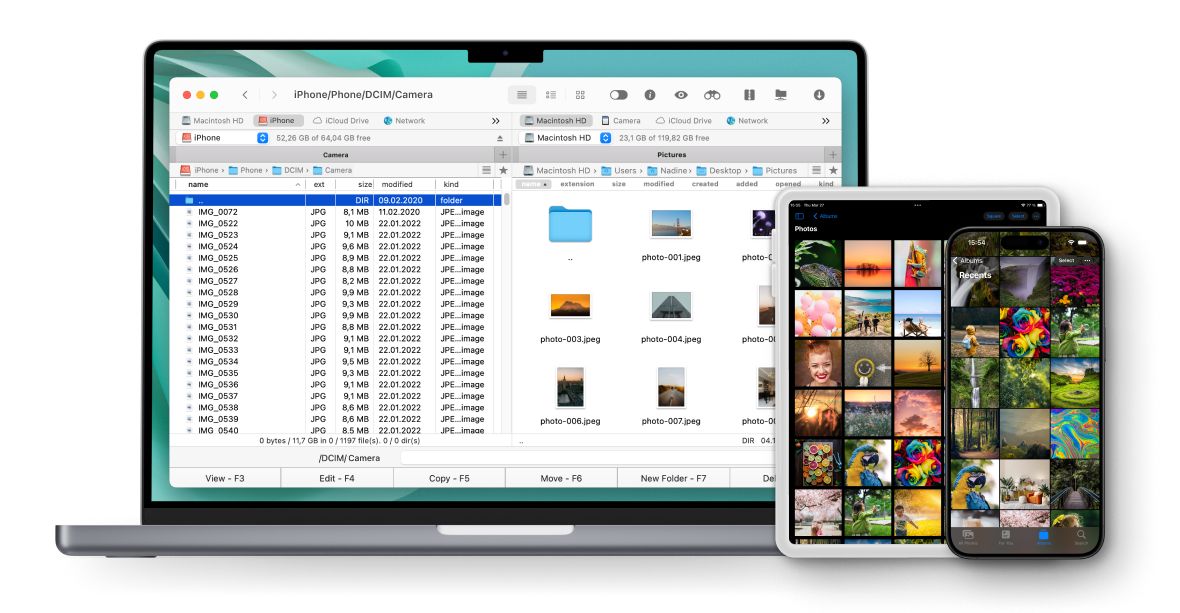Open file info via the info icon
Image resolution: width=1180 pixels, height=613 pixels.
[x=650, y=95]
